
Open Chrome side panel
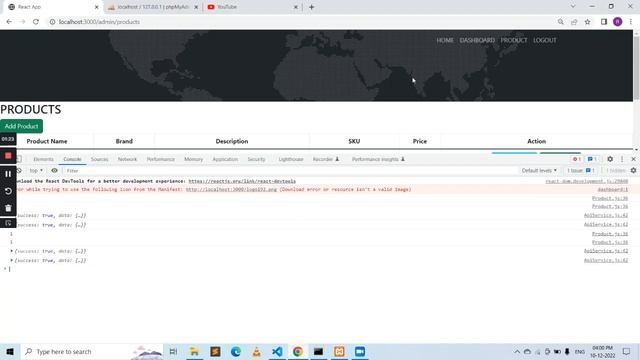pyautogui.click(x=604, y=22)
